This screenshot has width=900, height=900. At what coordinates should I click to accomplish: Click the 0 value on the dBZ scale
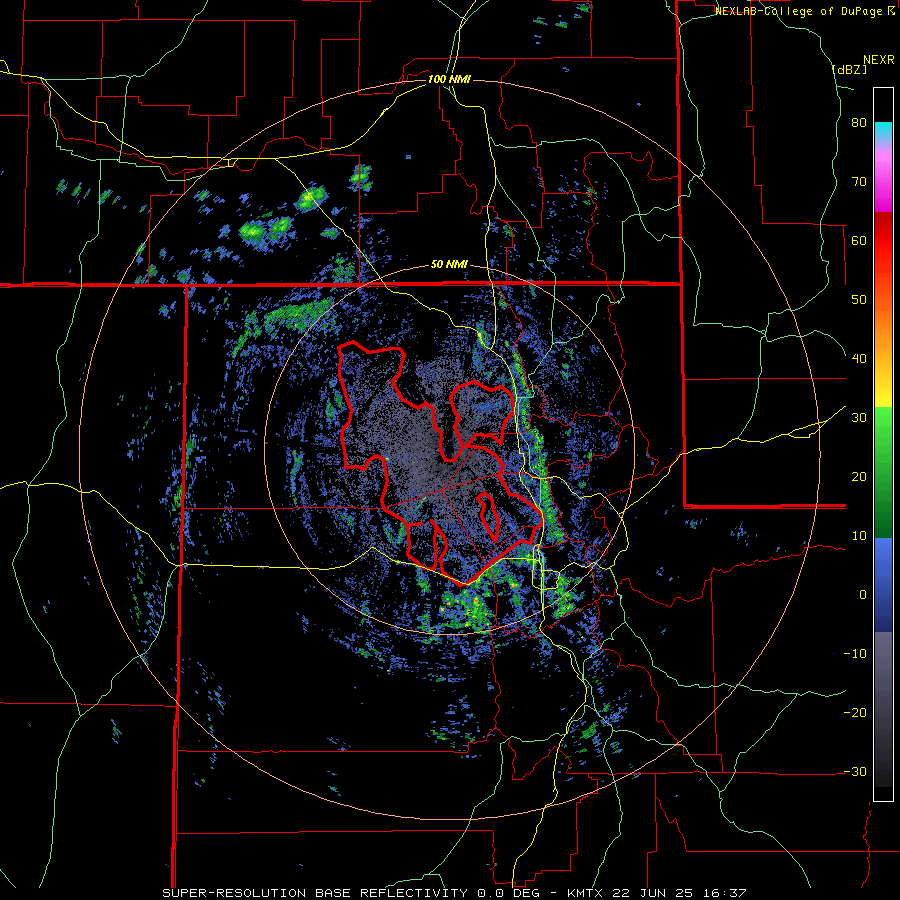pyautogui.click(x=863, y=595)
